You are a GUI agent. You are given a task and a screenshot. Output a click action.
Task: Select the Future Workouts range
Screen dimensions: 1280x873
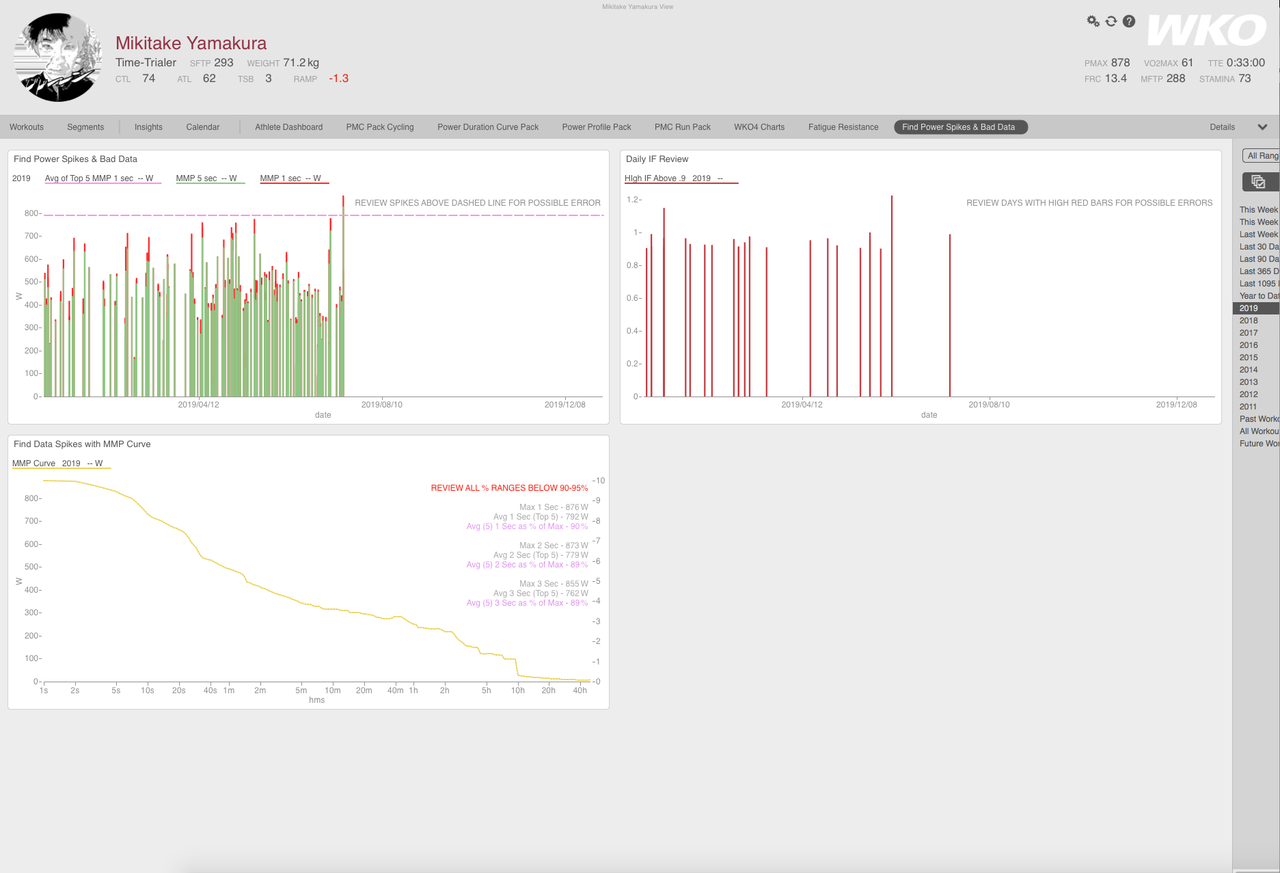tap(1259, 444)
